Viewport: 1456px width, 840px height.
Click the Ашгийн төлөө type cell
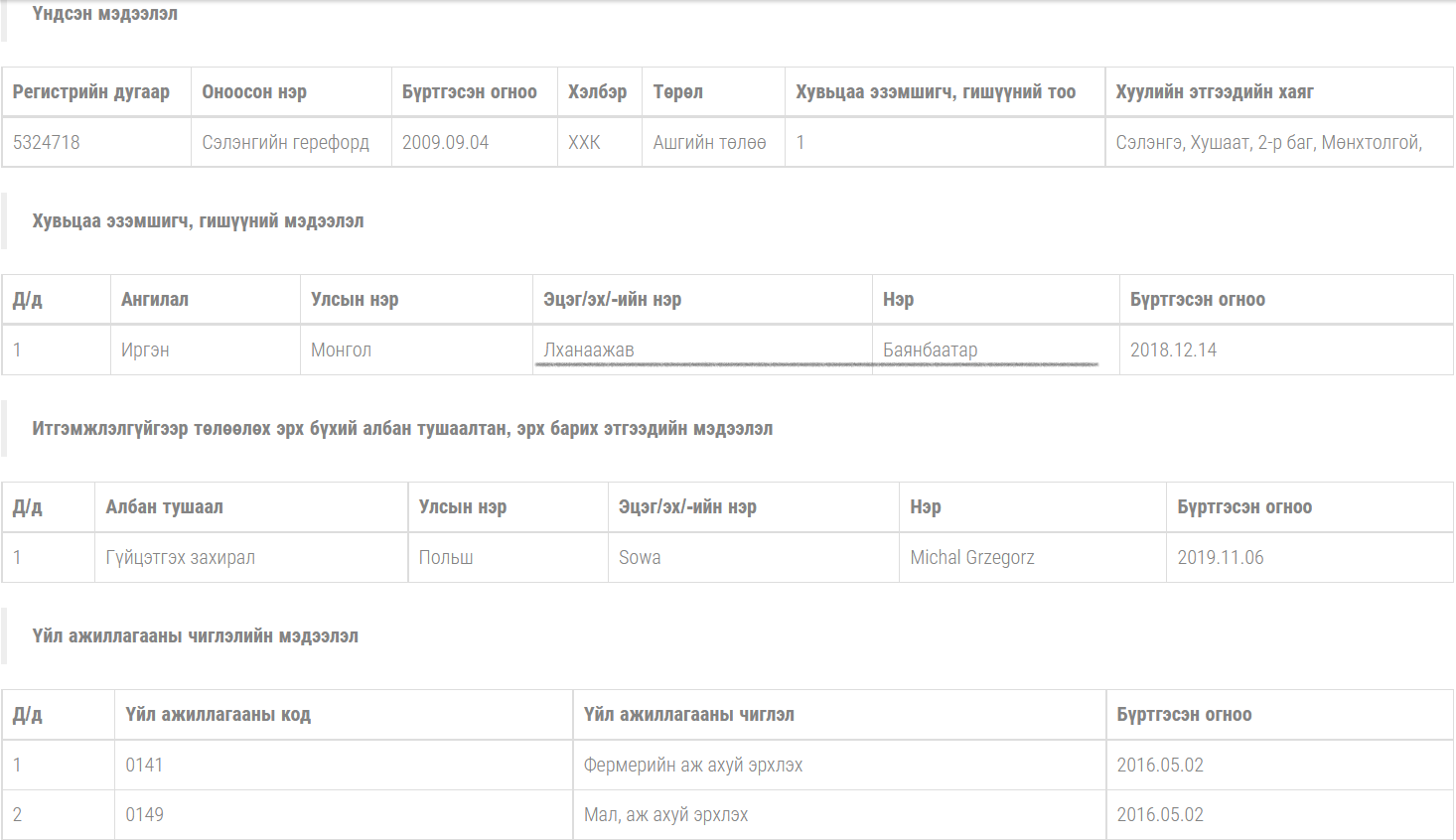pyautogui.click(x=709, y=142)
